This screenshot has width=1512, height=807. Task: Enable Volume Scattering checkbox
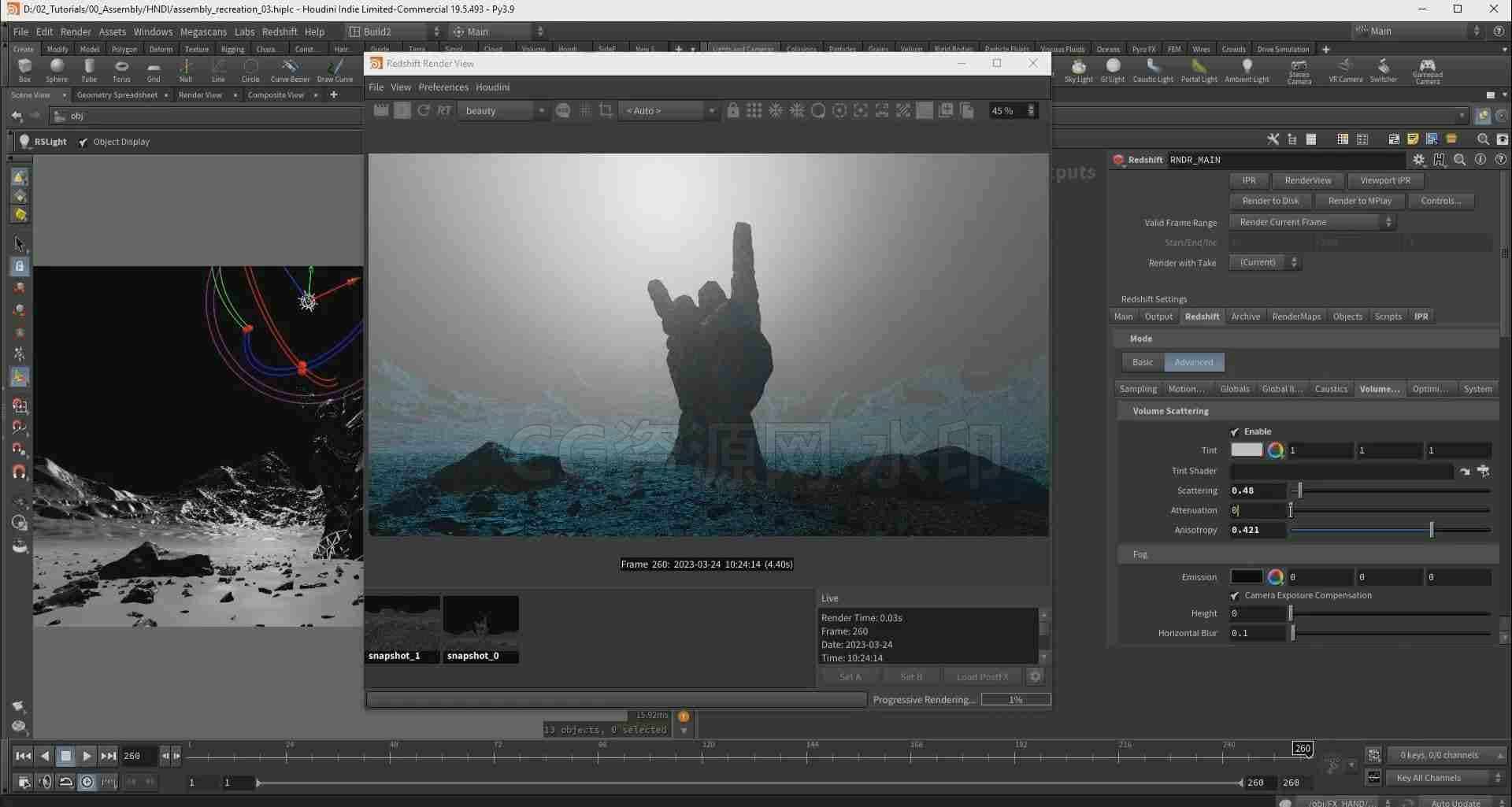point(1235,431)
